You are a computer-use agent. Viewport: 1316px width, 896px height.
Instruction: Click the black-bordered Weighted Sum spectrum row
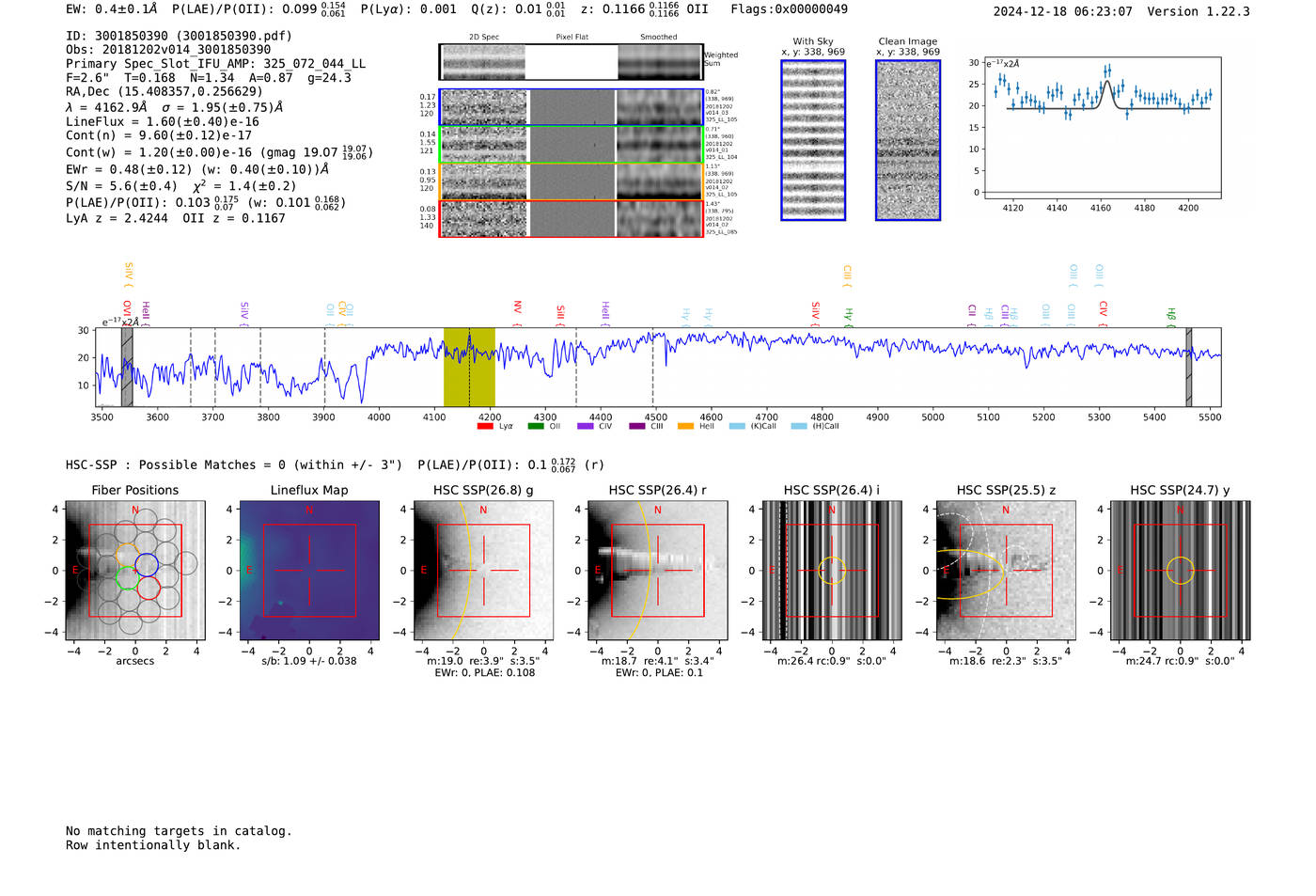(572, 62)
